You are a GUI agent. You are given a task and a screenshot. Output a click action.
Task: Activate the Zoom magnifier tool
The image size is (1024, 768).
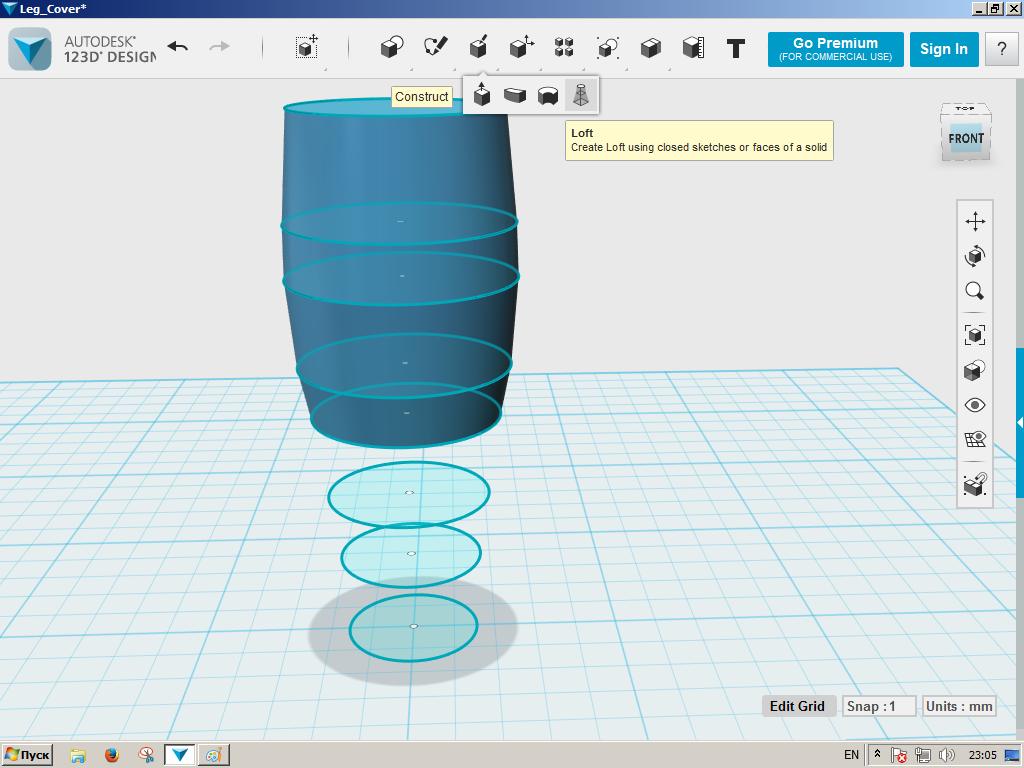tap(975, 291)
